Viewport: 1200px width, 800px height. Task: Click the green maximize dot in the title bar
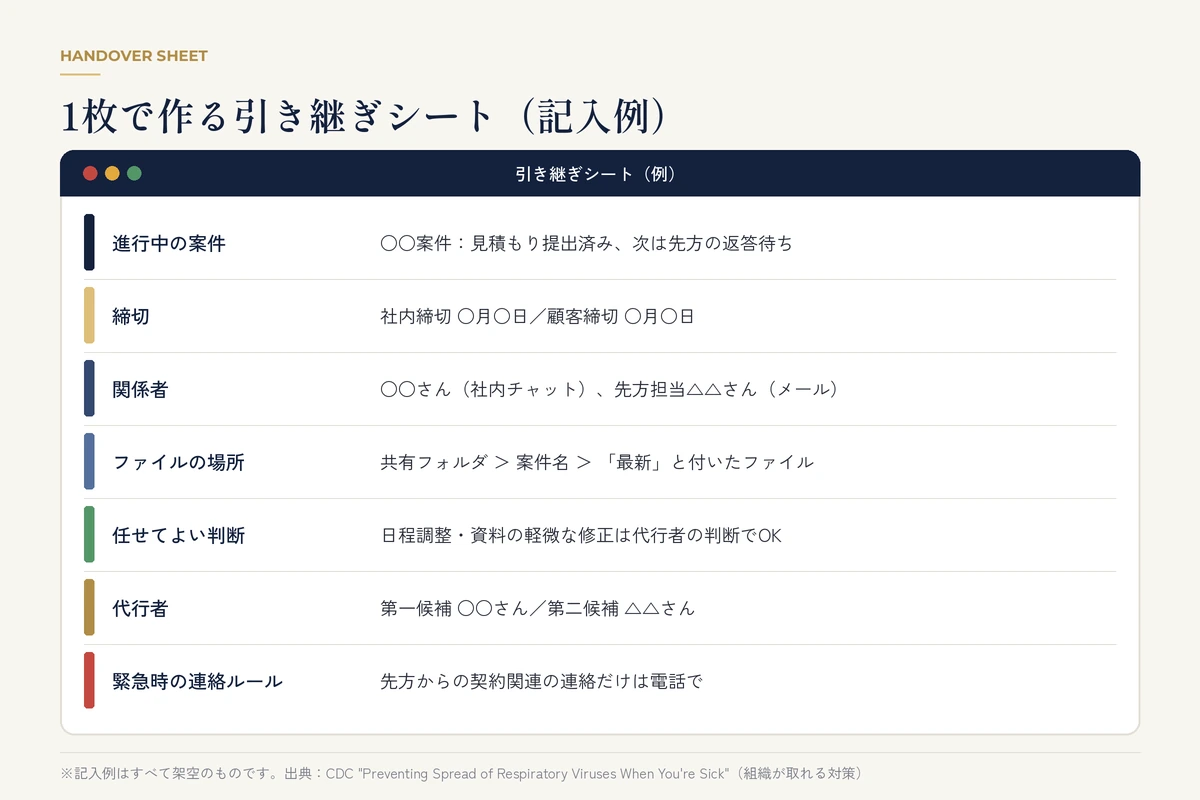tap(134, 173)
